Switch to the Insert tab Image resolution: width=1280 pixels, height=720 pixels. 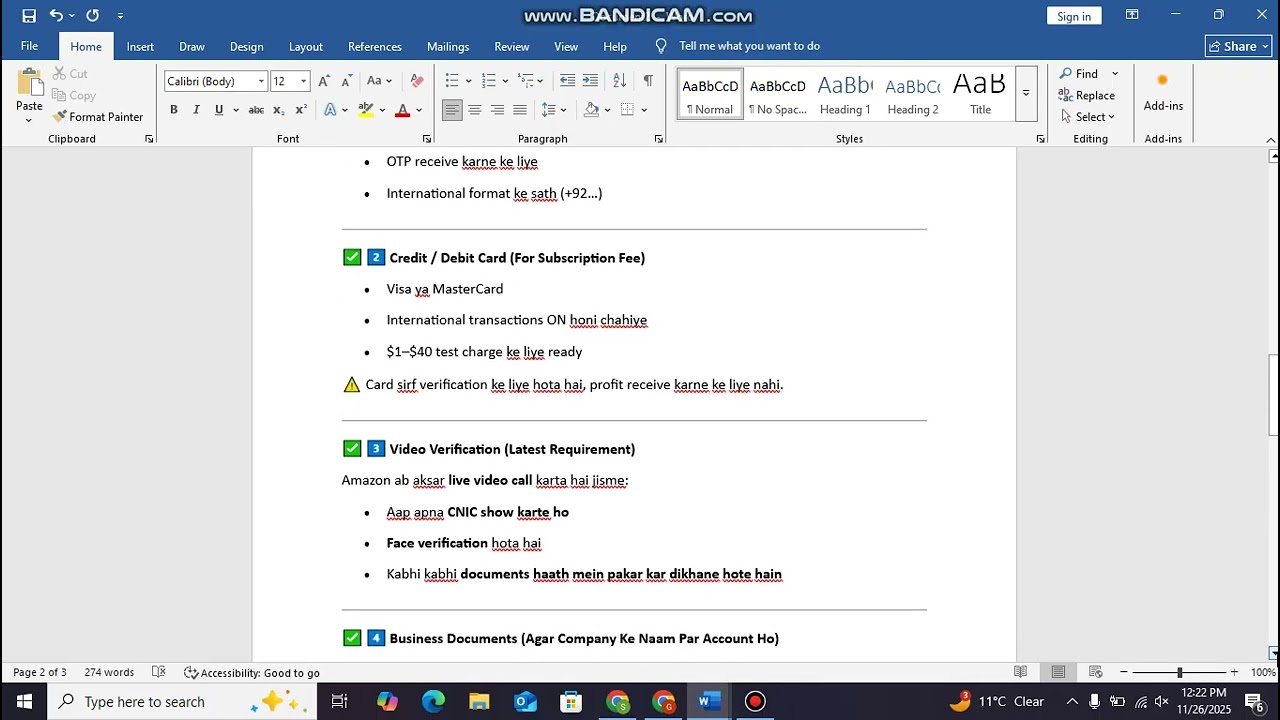pos(140,46)
